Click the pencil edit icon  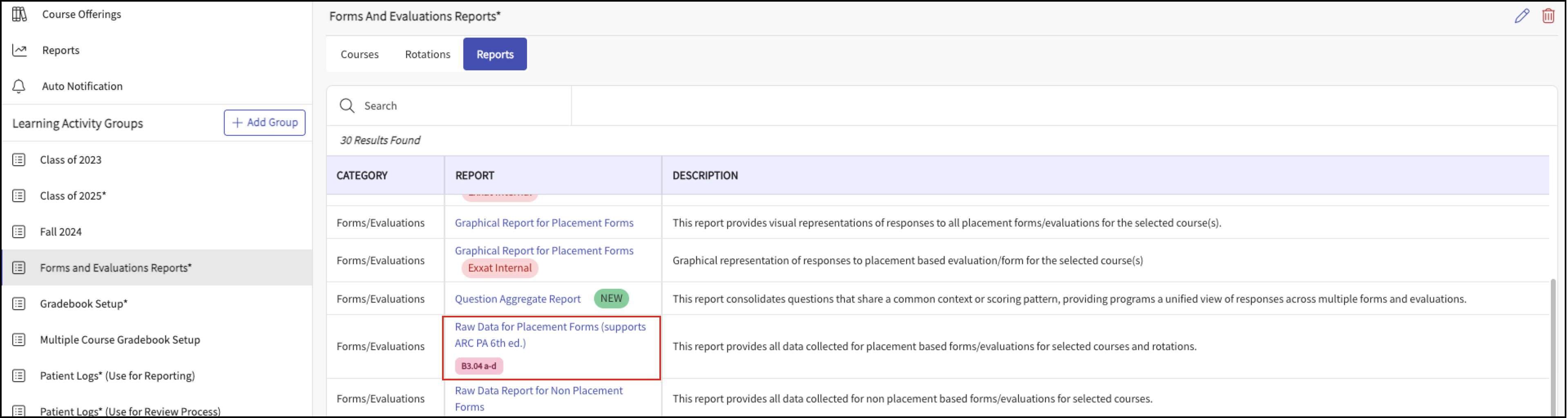tap(1522, 16)
